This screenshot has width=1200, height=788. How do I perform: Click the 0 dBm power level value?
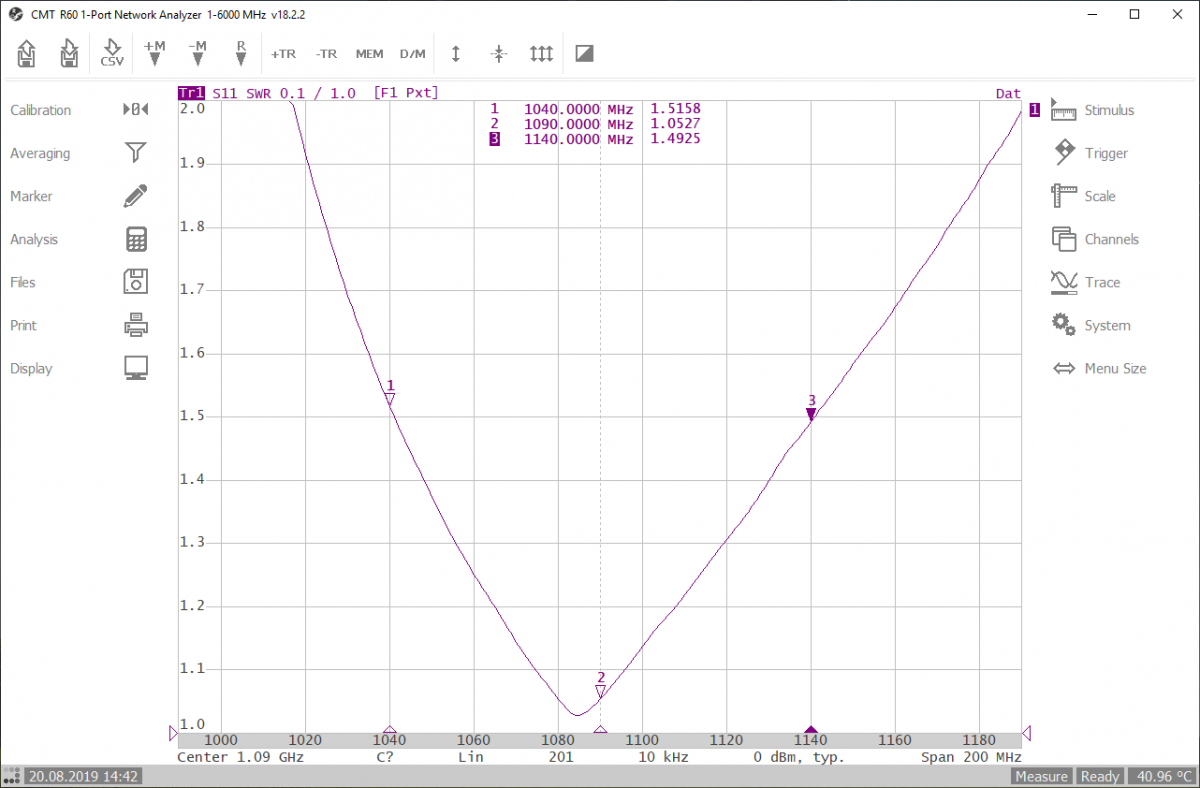[799, 757]
